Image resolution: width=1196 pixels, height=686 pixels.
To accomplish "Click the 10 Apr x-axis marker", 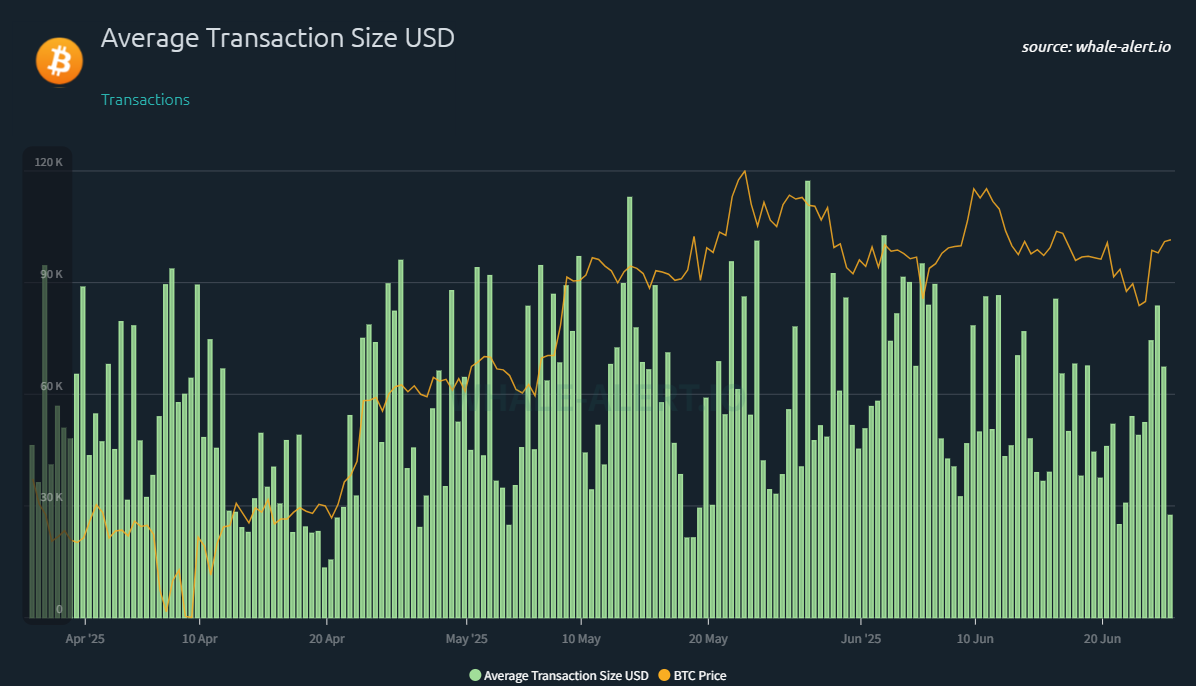I will coord(200,639).
